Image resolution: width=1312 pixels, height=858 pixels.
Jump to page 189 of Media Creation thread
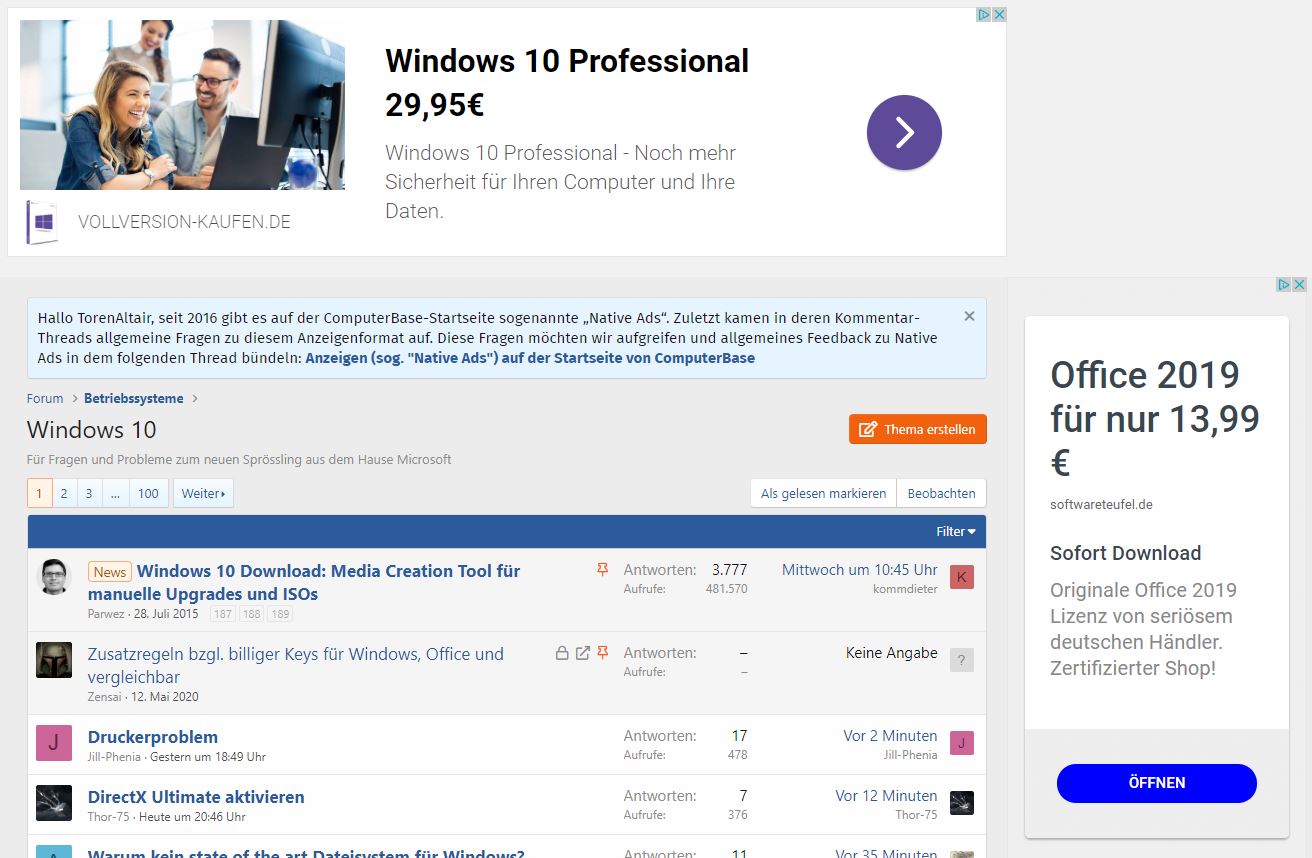coord(280,614)
